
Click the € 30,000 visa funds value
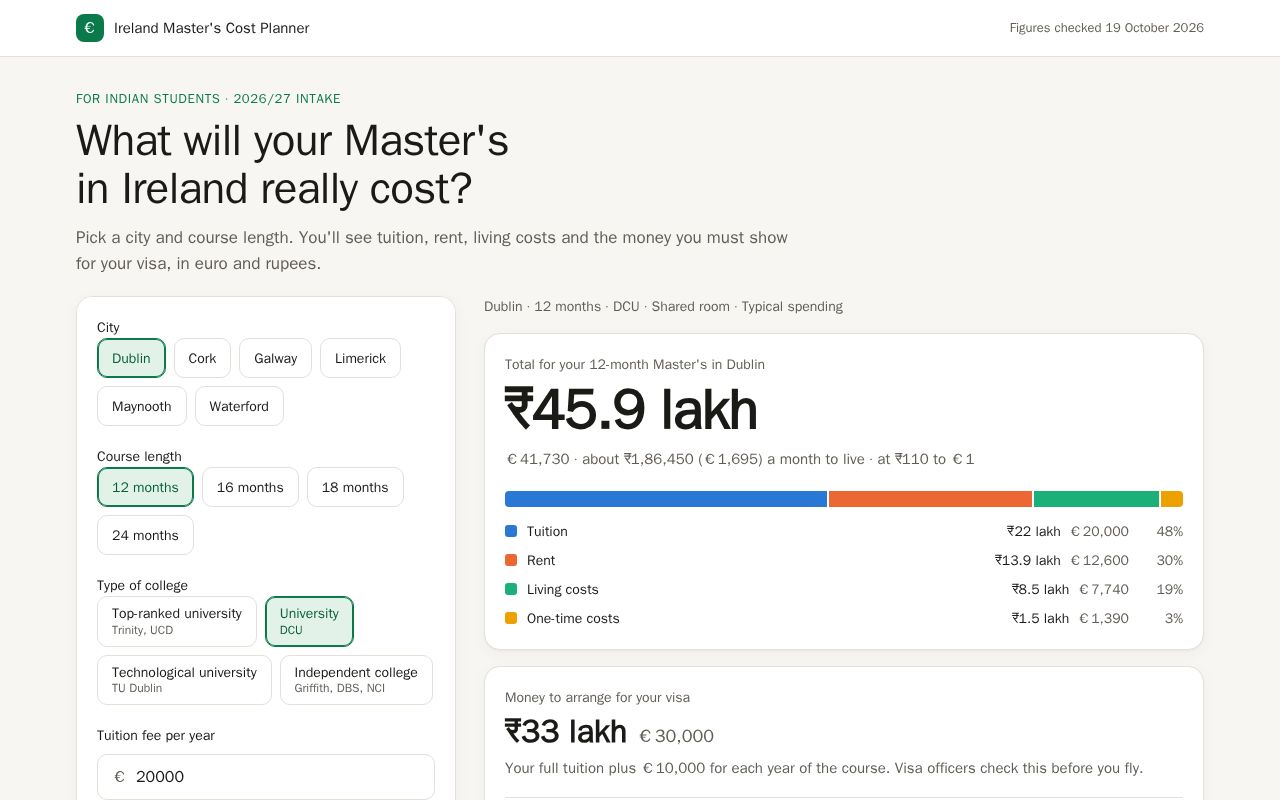(x=676, y=736)
